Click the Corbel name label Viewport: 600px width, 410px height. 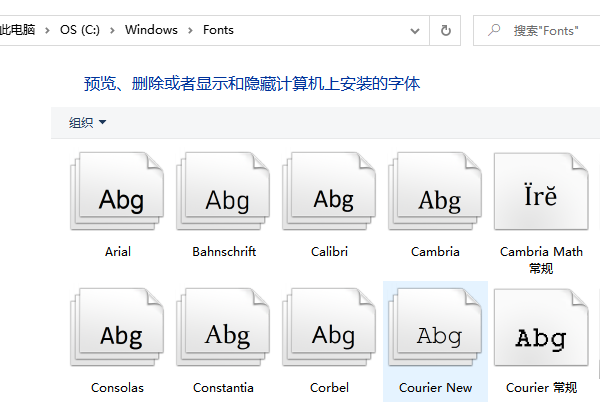click(x=329, y=388)
